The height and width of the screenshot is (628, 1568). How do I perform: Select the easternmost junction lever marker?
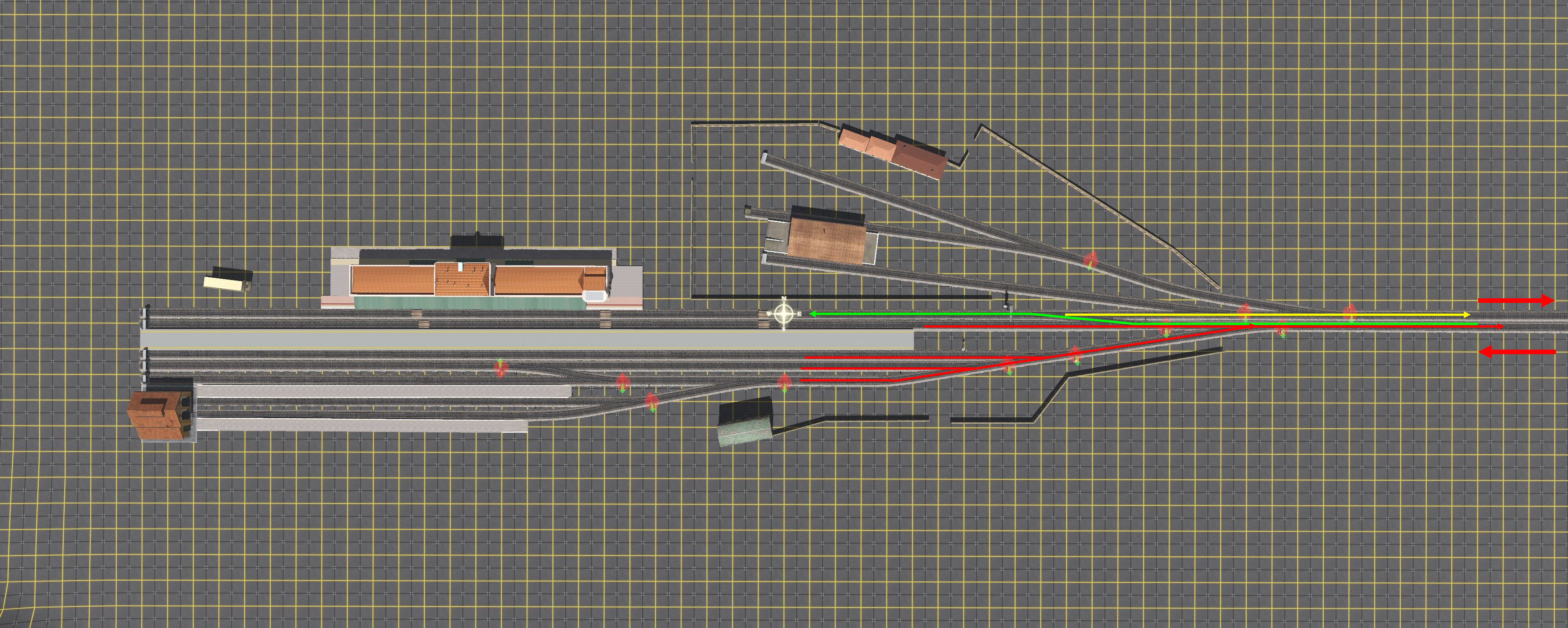(x=1350, y=313)
